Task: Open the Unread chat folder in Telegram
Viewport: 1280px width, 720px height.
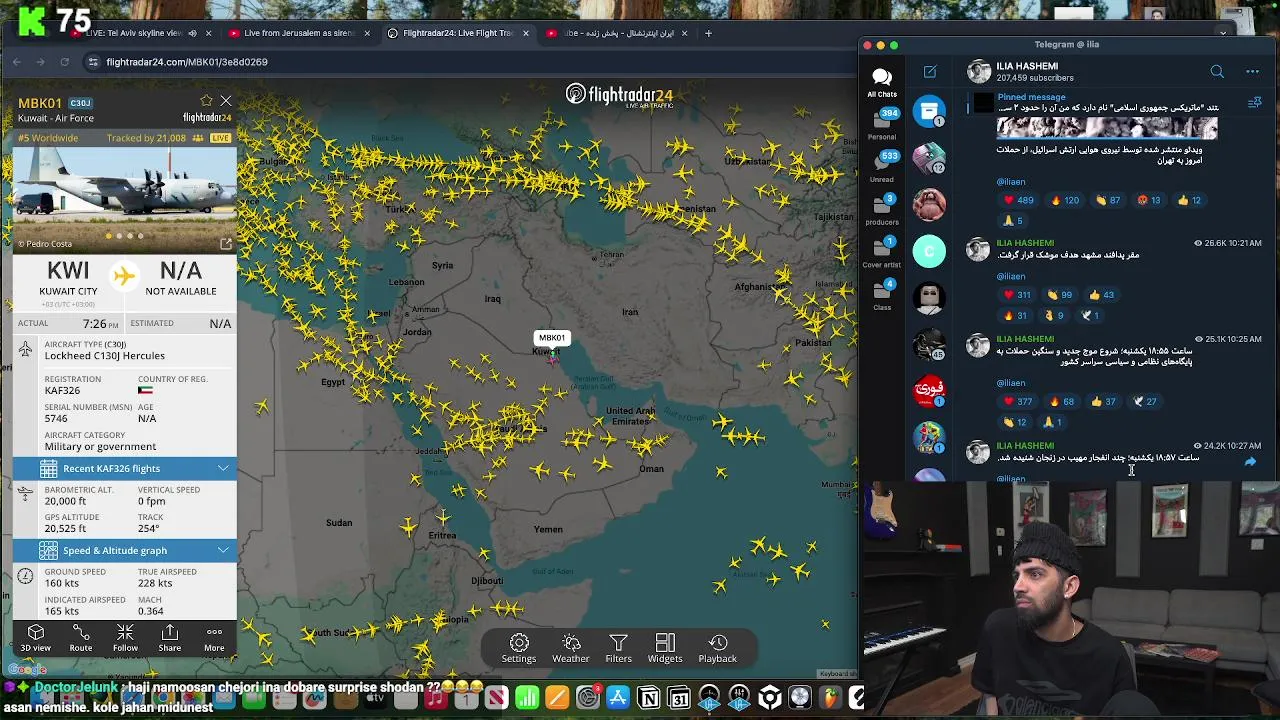Action: tap(883, 166)
